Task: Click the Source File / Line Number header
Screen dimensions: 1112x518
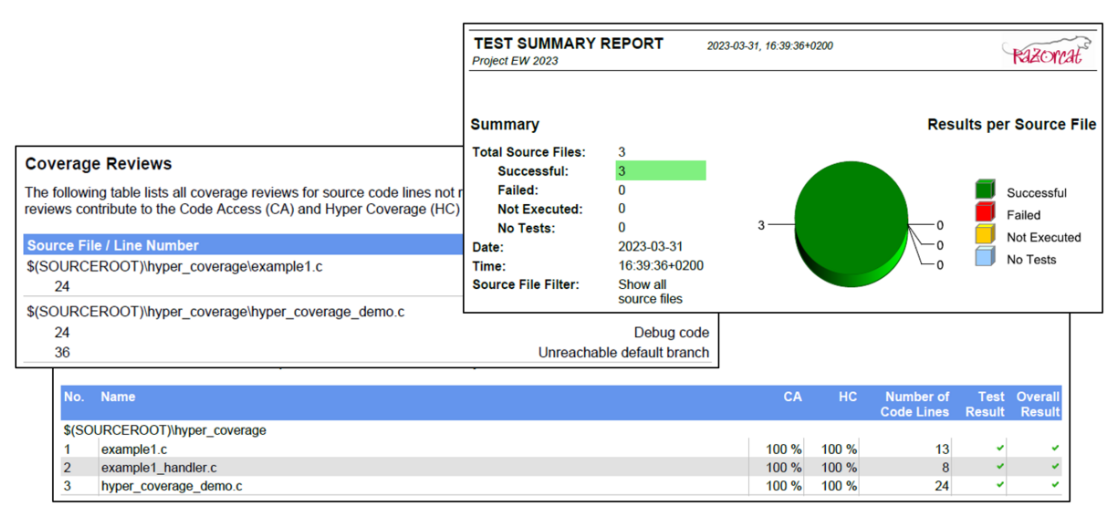Action: pos(113,245)
